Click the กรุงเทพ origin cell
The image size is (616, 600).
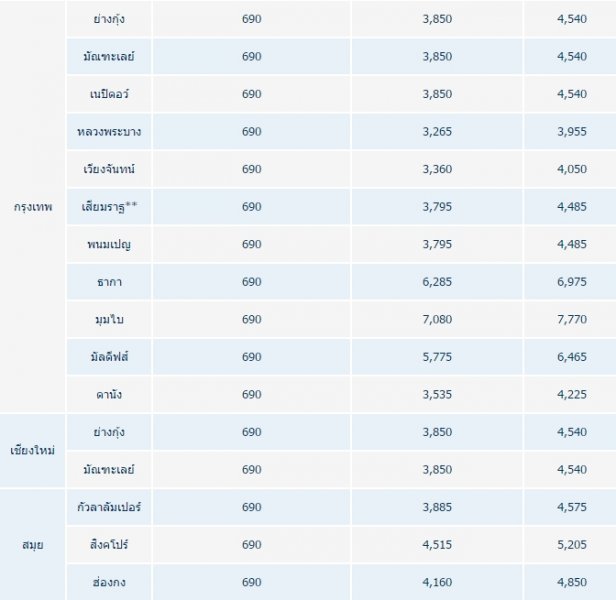click(34, 207)
